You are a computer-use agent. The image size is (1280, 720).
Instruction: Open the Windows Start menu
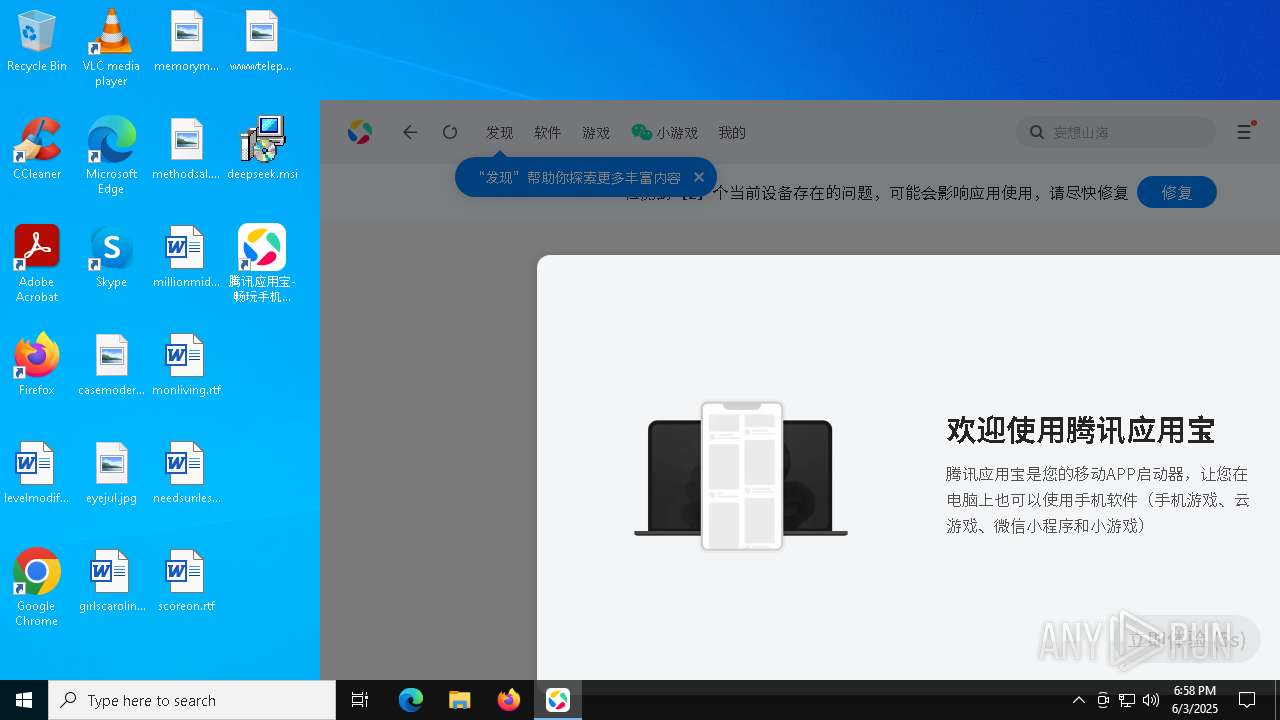coord(24,700)
